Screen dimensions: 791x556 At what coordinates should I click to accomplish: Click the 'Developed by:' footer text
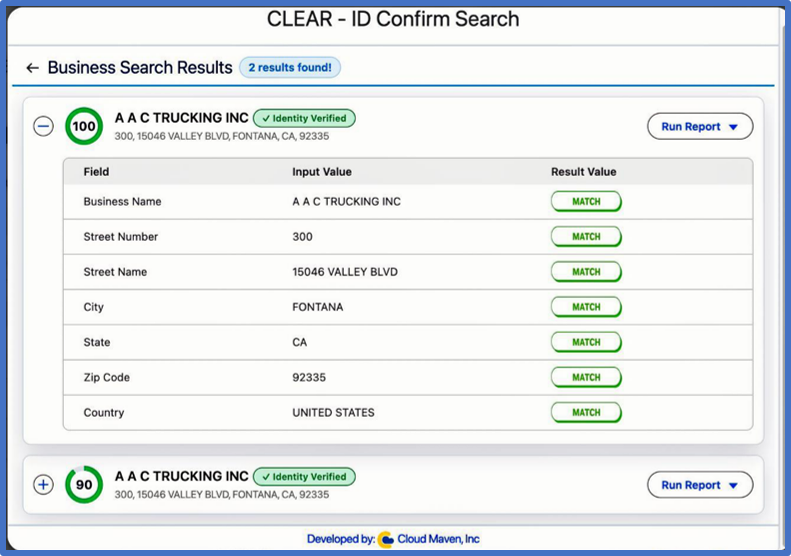[341, 539]
